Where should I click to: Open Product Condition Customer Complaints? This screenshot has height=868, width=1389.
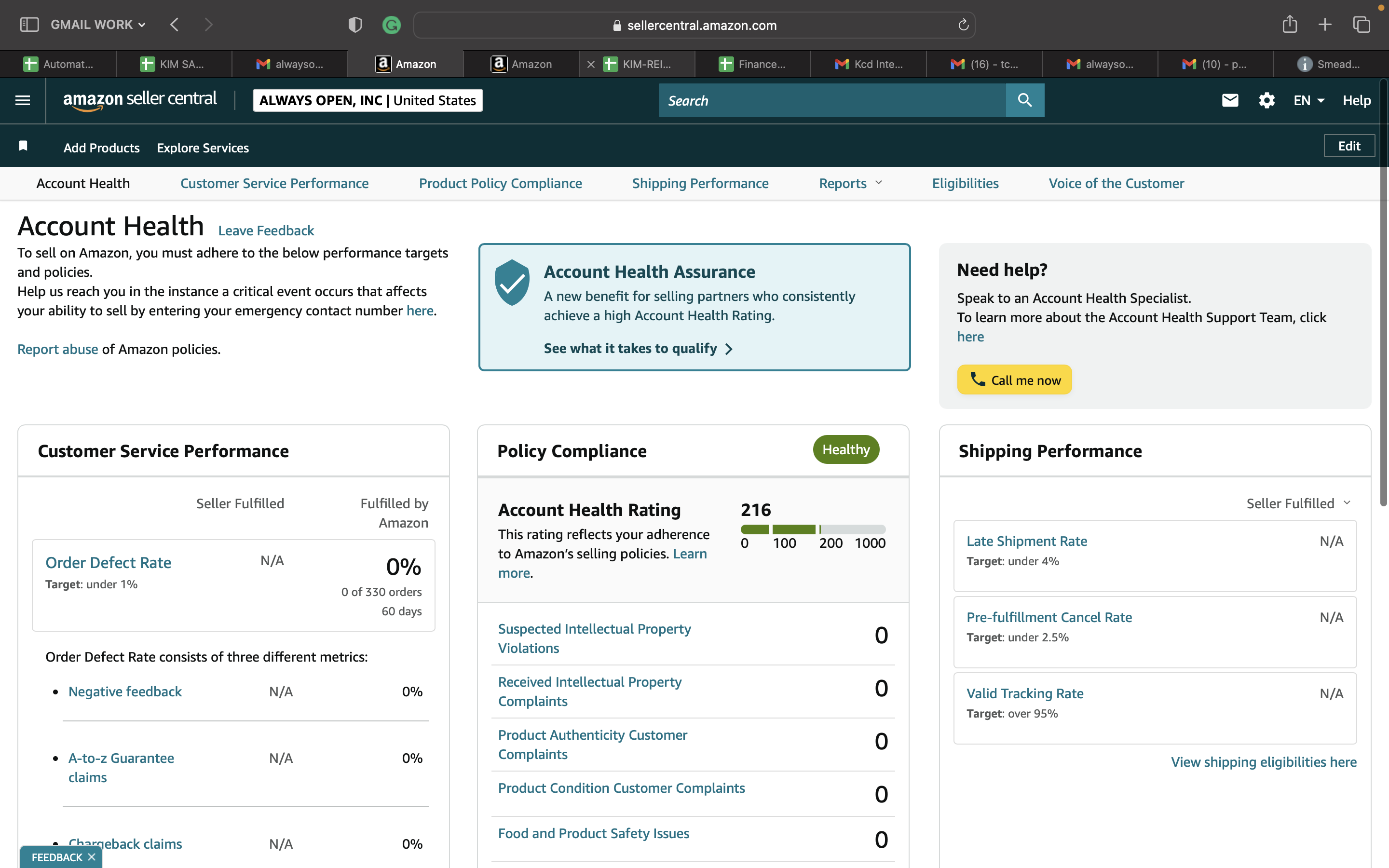tap(622, 787)
